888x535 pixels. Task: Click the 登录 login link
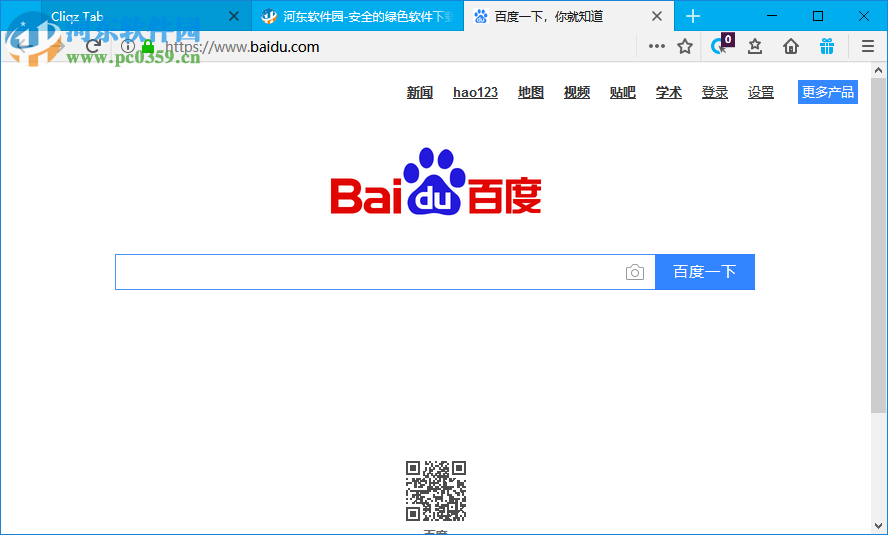coord(715,92)
